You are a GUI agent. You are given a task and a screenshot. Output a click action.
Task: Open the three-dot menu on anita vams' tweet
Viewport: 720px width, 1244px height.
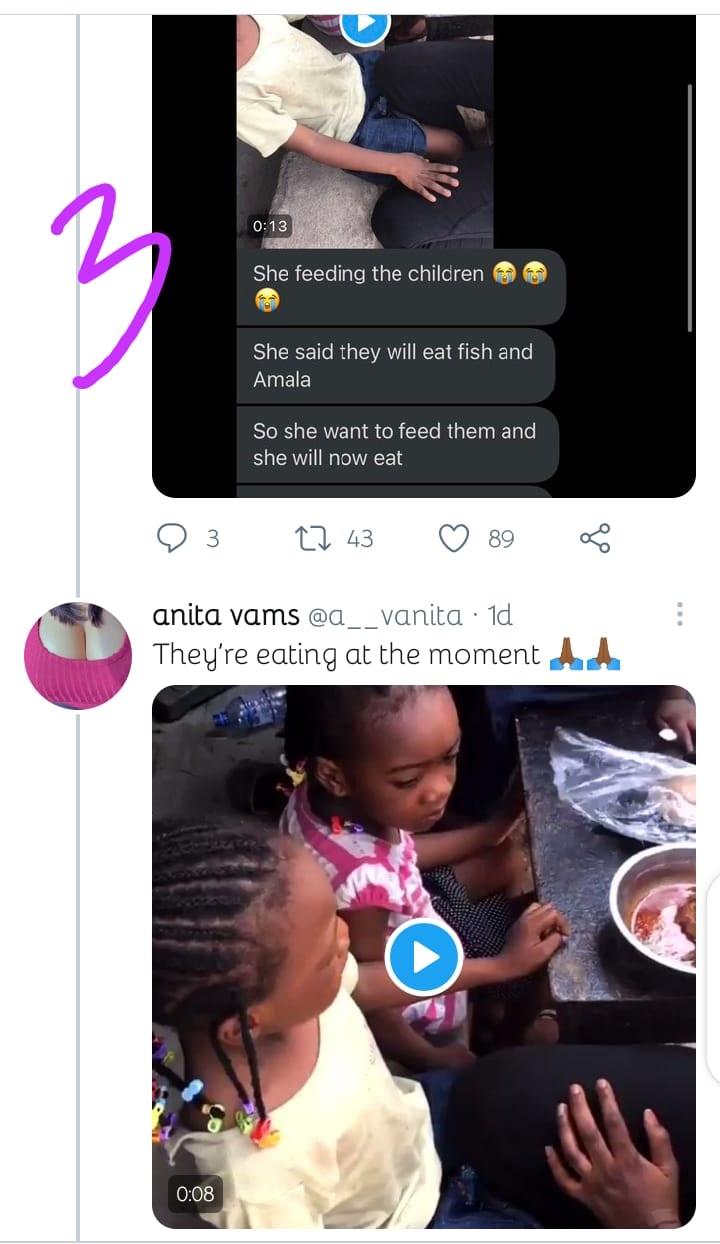click(x=680, y=615)
